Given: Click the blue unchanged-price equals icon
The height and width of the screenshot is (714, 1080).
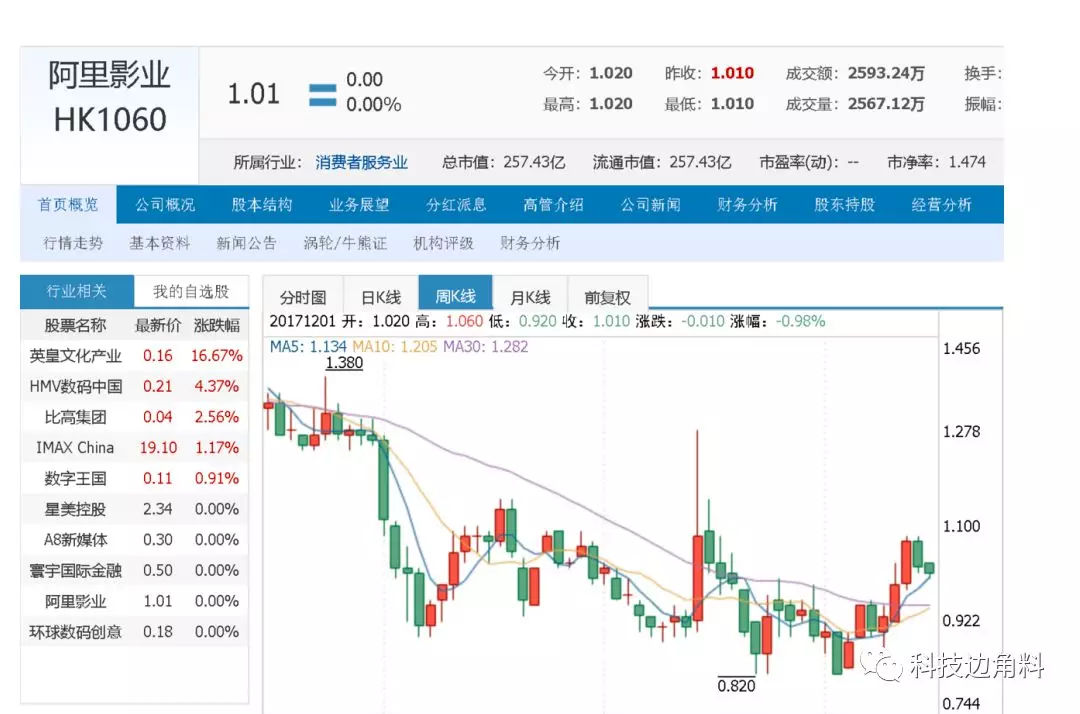Looking at the screenshot, I should 322,95.
